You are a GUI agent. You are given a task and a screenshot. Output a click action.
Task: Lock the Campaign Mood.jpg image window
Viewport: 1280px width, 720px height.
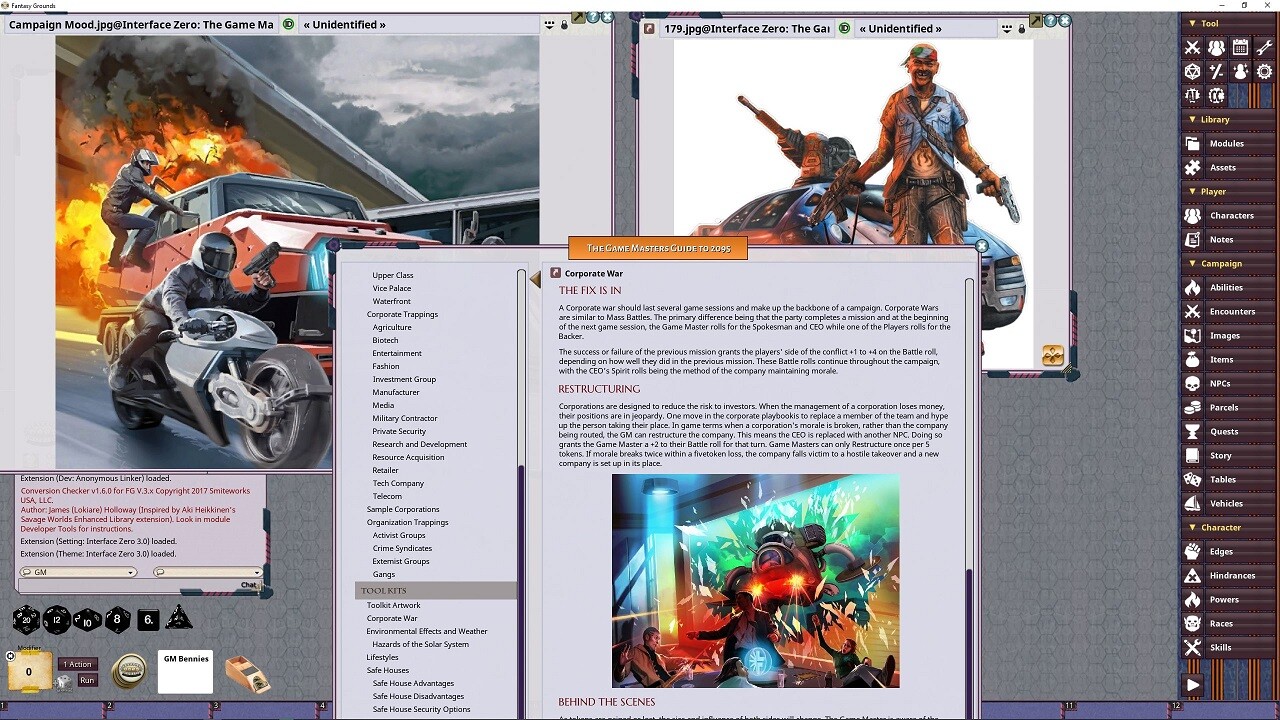(x=564, y=25)
